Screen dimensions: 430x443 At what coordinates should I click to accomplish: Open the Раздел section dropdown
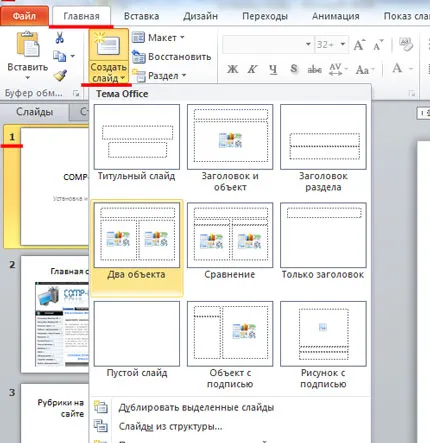point(184,75)
